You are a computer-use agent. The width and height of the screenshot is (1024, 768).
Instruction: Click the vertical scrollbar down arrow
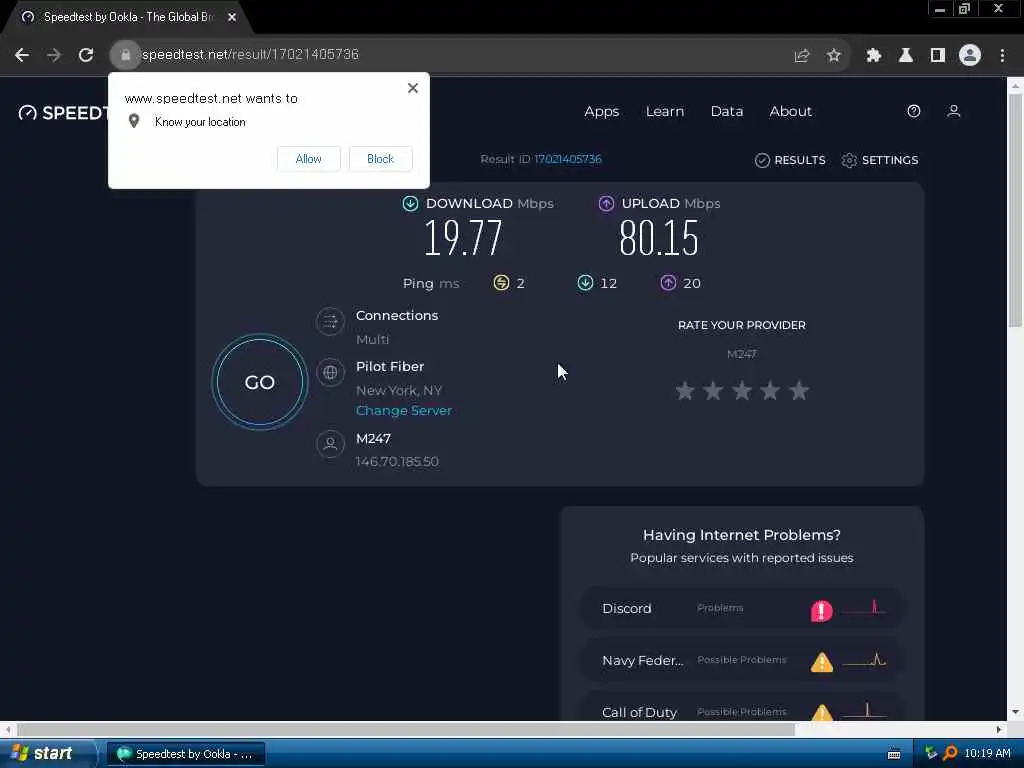coord(1015,712)
